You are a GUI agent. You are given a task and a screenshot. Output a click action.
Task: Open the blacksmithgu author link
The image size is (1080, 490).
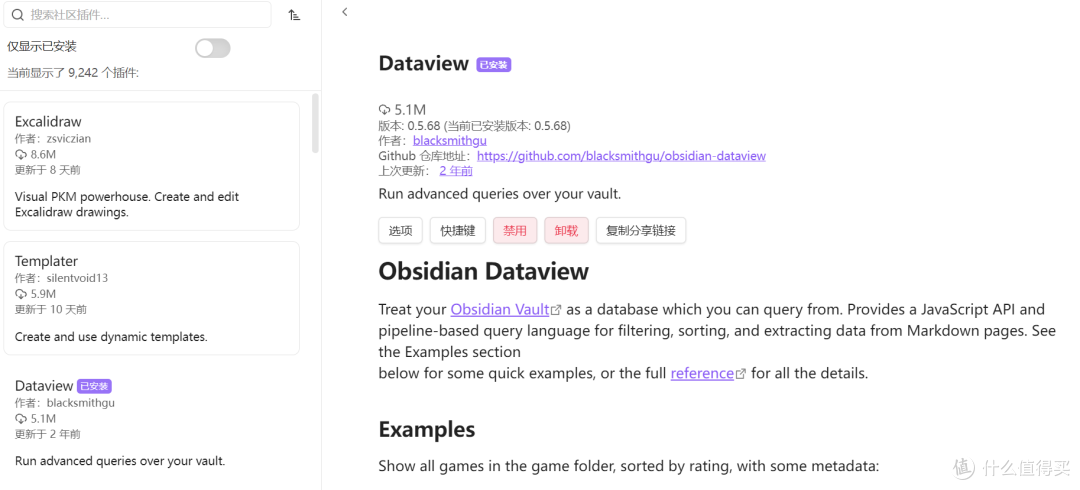450,141
